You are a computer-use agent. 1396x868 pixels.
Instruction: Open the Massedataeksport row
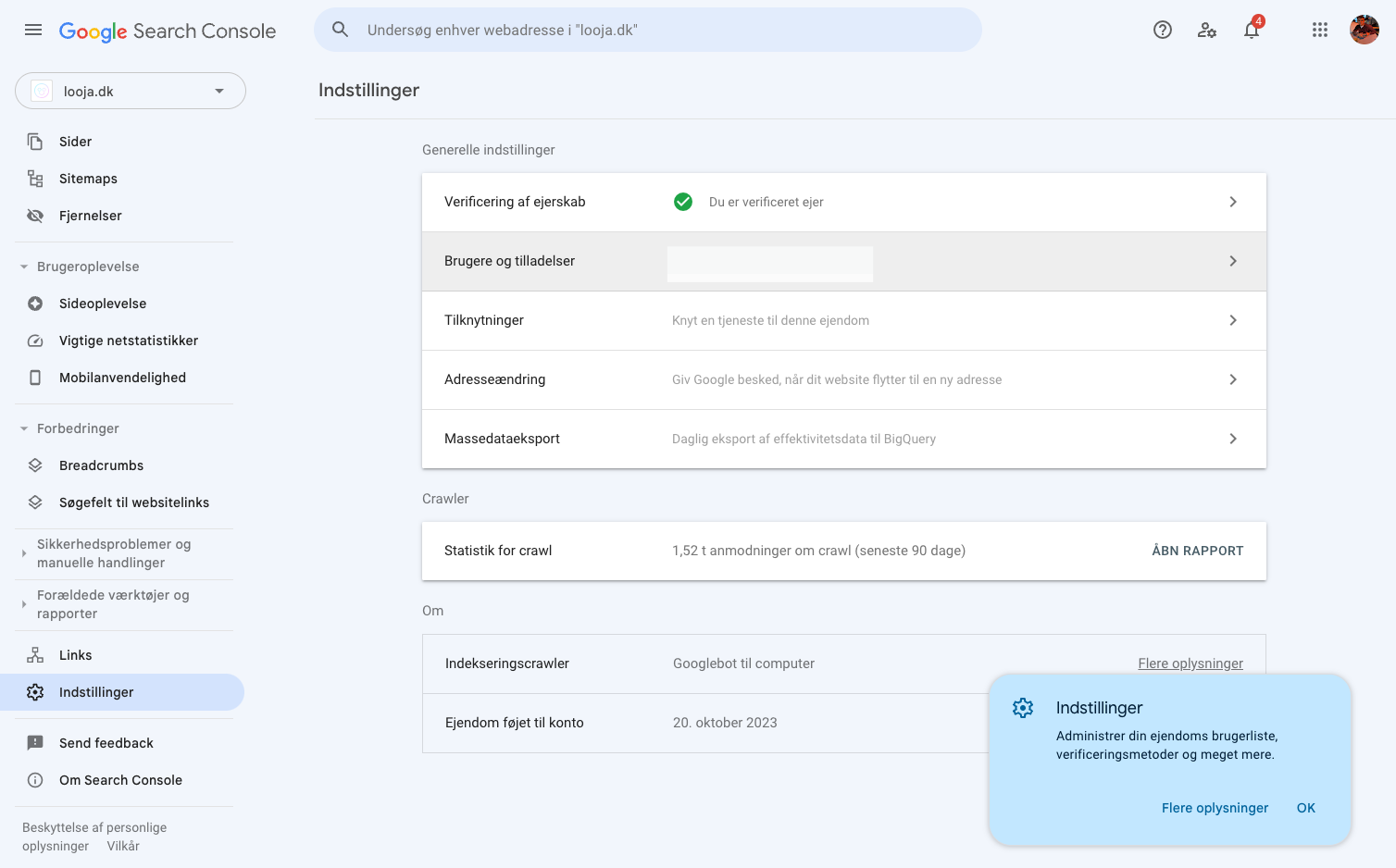click(844, 439)
